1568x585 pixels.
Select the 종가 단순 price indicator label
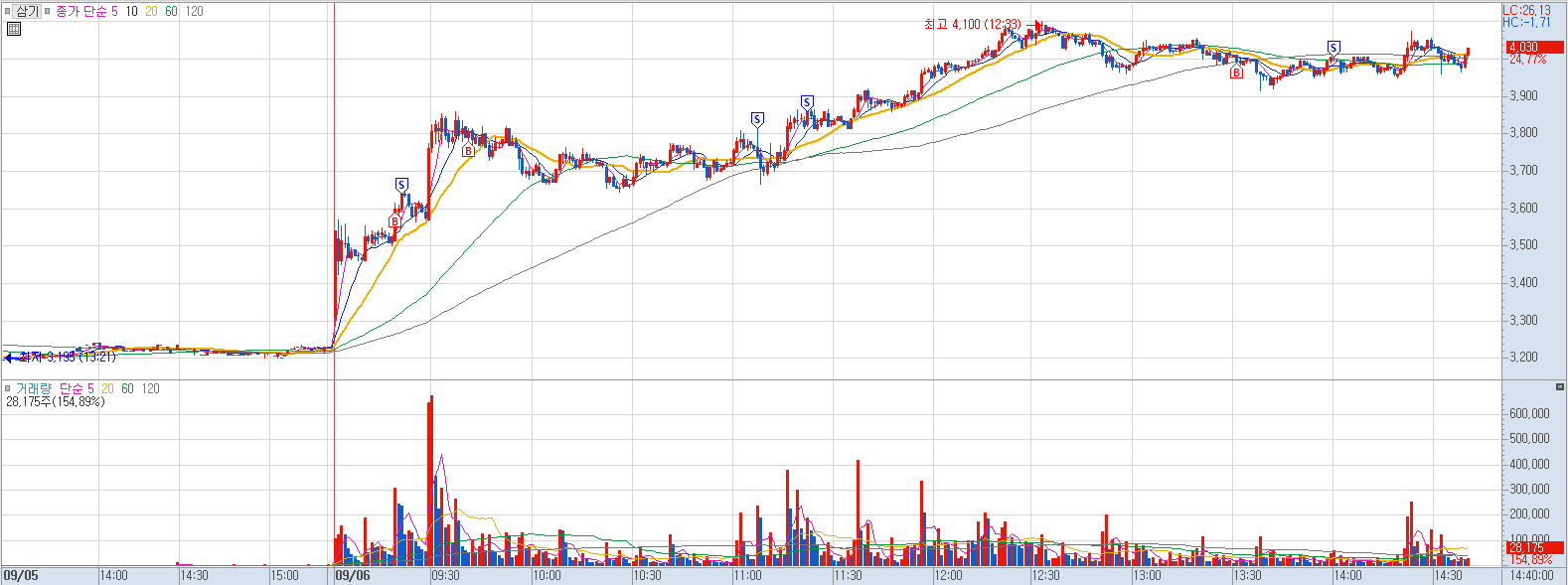point(80,11)
